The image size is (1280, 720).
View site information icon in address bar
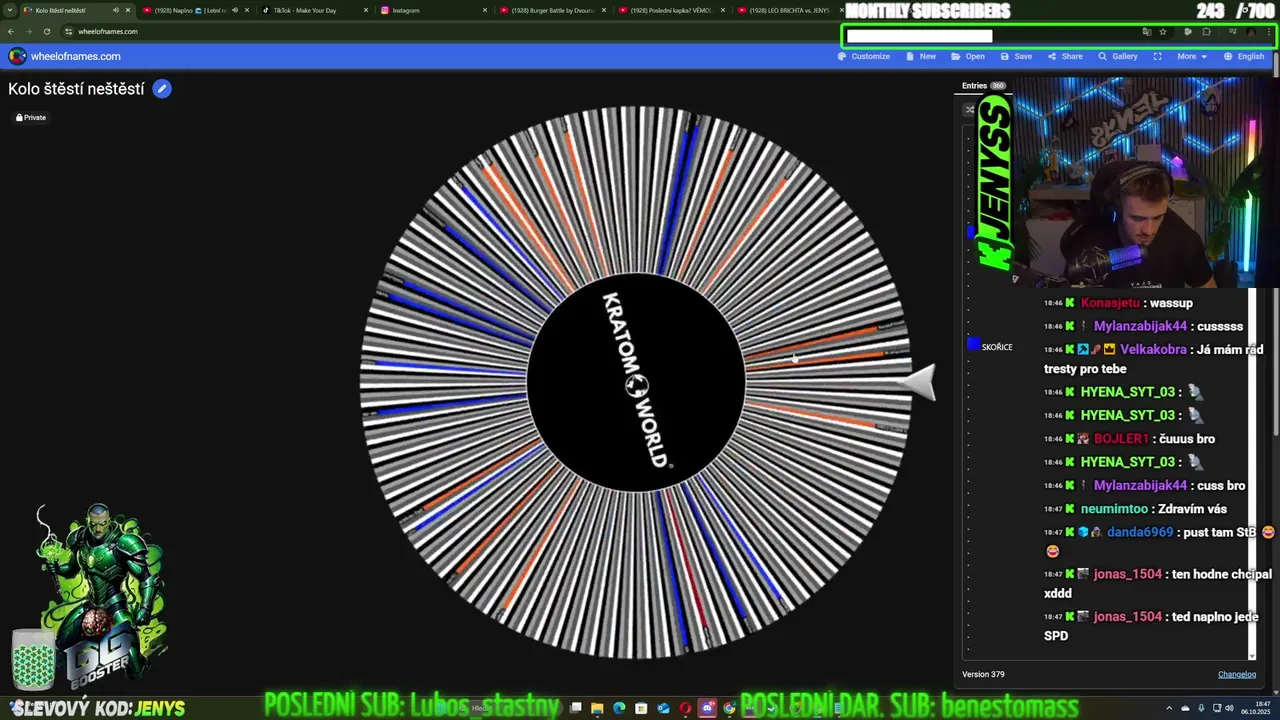tap(69, 31)
